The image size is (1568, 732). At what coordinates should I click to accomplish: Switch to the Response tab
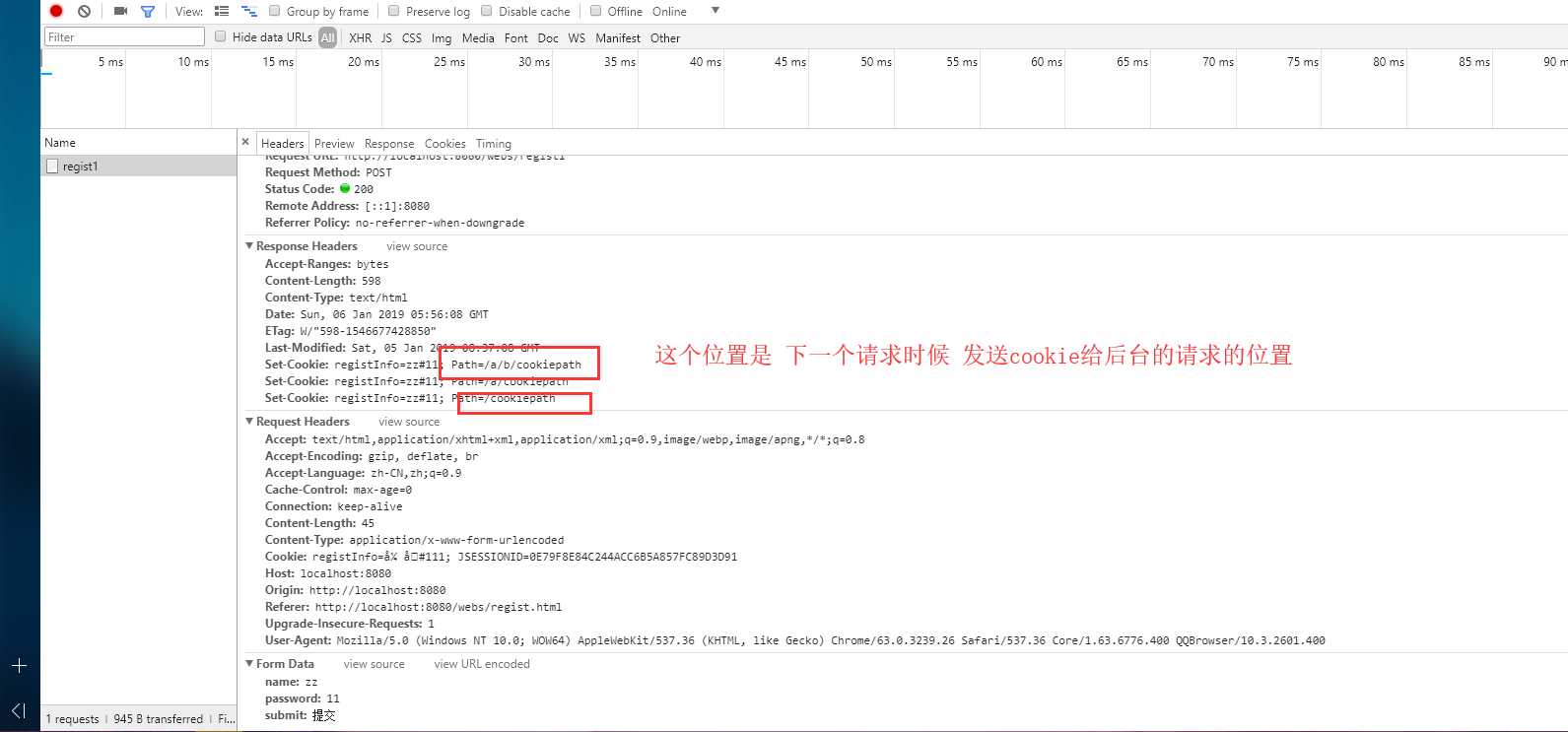389,143
